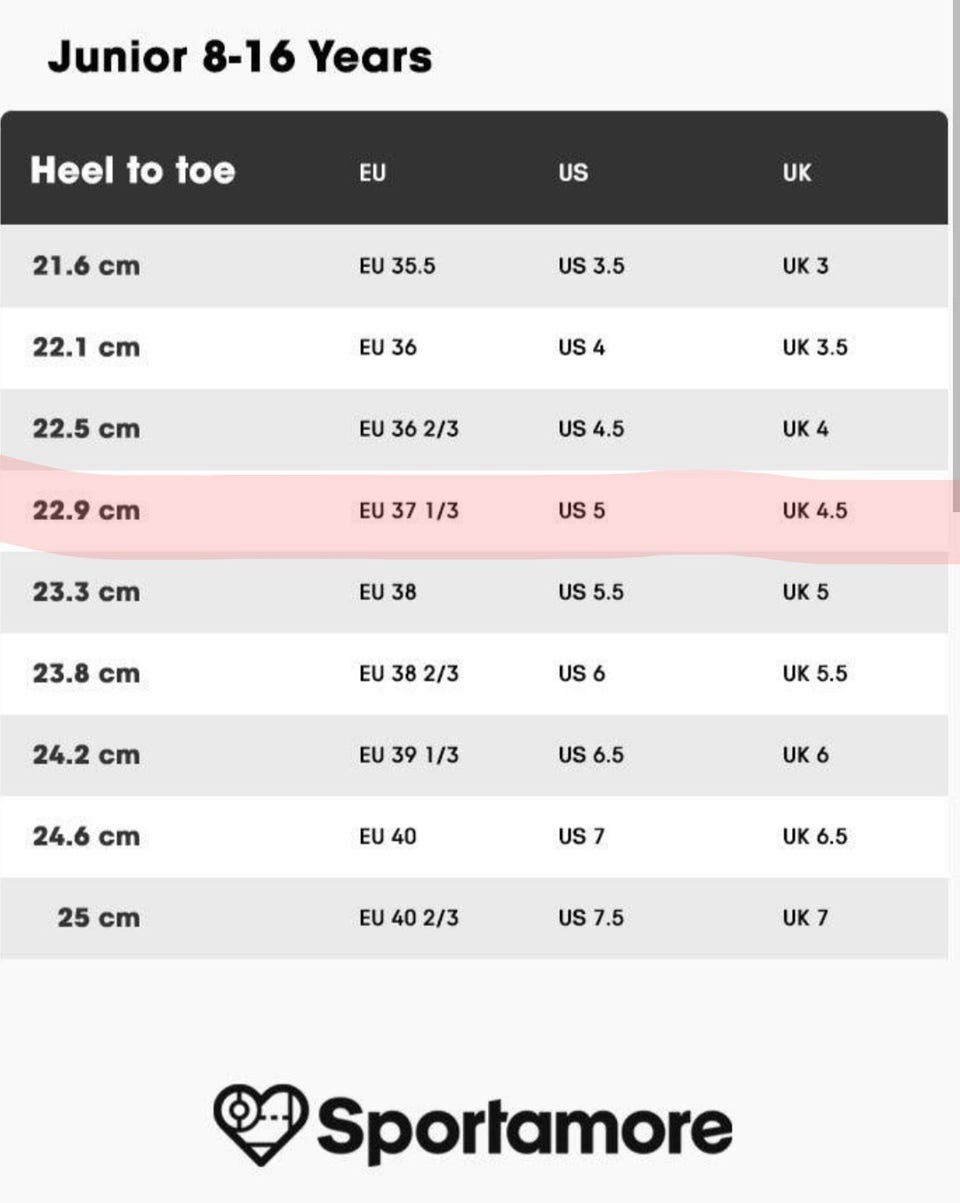
Task: Select the US 5 highlighted cell
Action: [581, 511]
